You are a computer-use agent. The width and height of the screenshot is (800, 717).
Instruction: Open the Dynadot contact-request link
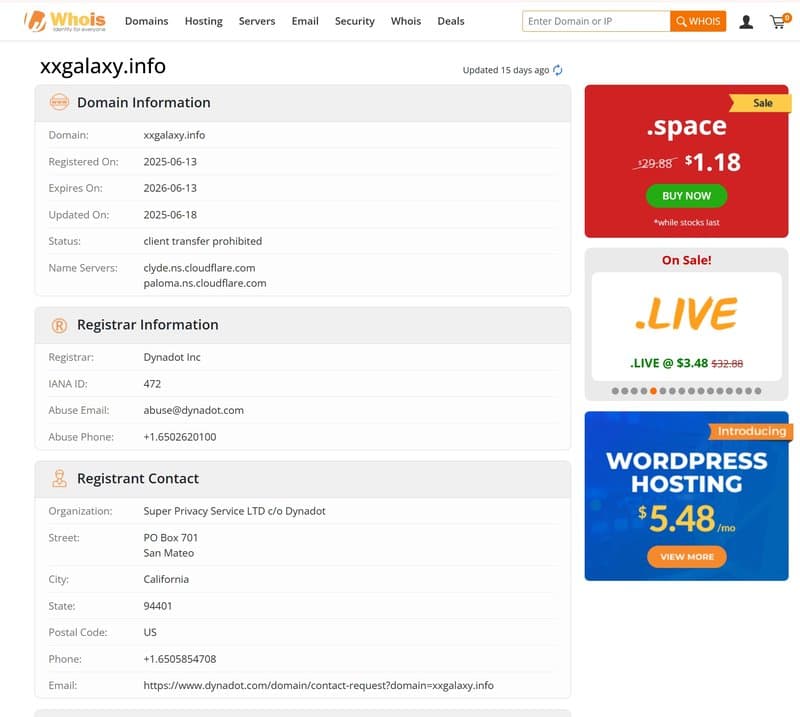tap(317, 685)
